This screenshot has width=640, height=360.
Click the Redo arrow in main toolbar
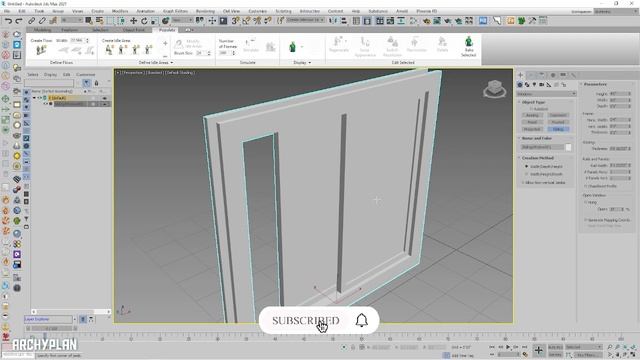[x=19, y=21]
